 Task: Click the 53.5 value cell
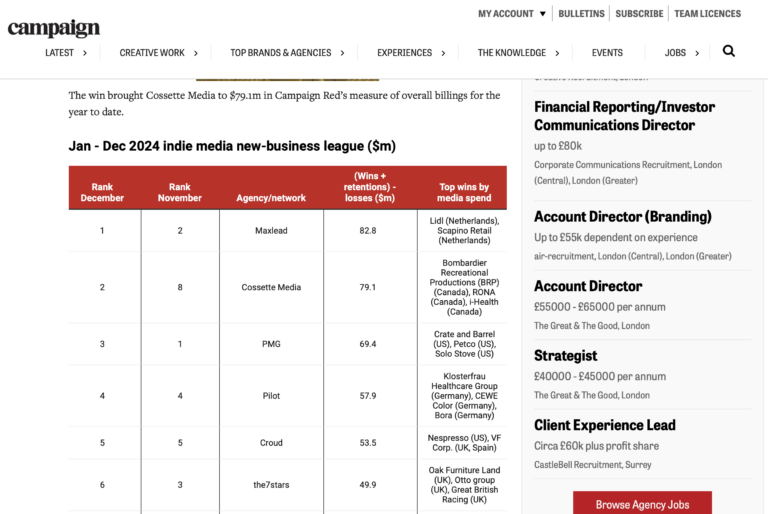pos(368,442)
